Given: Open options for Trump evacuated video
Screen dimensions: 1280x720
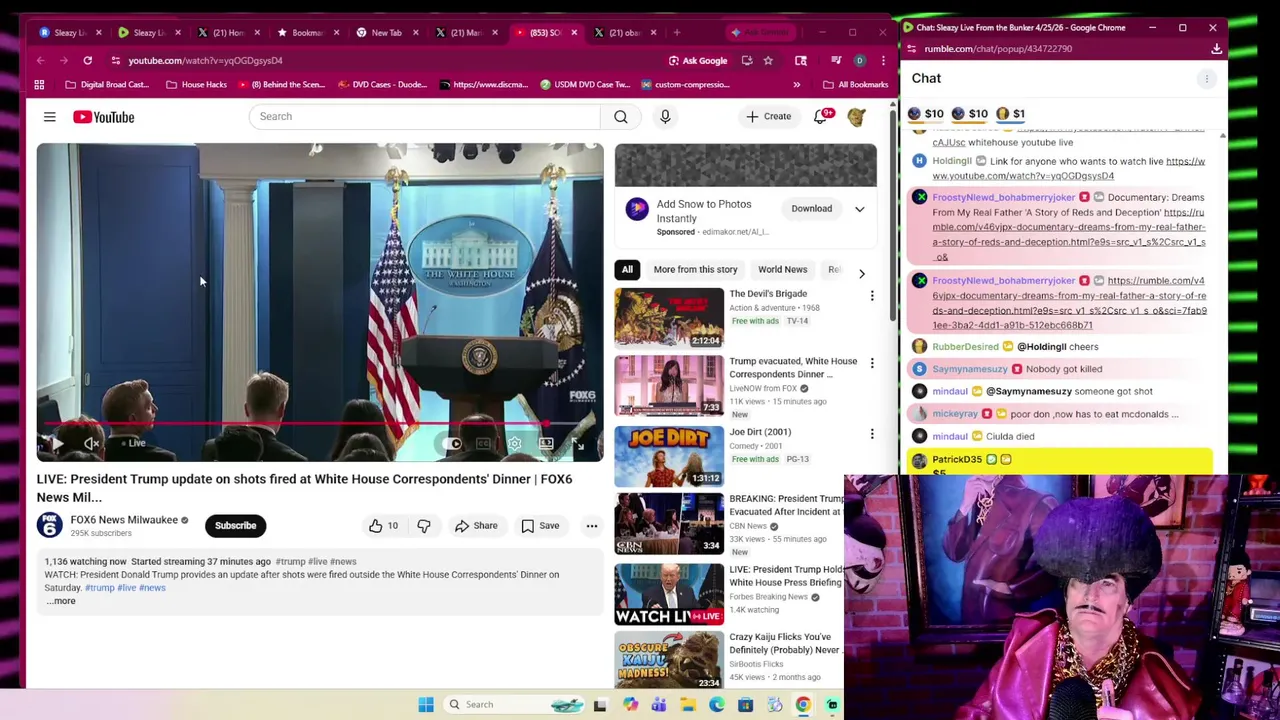Looking at the screenshot, I should point(872,363).
